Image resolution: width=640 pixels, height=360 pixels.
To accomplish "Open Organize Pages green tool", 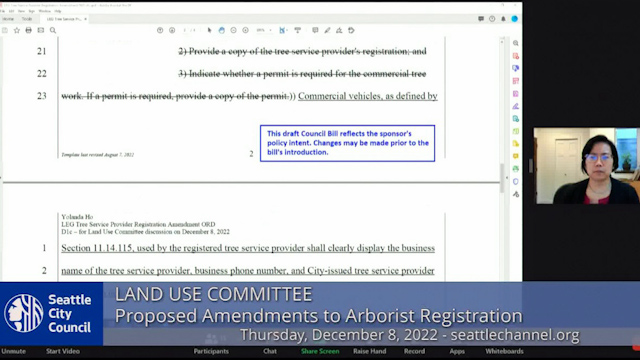I will [x=516, y=131].
